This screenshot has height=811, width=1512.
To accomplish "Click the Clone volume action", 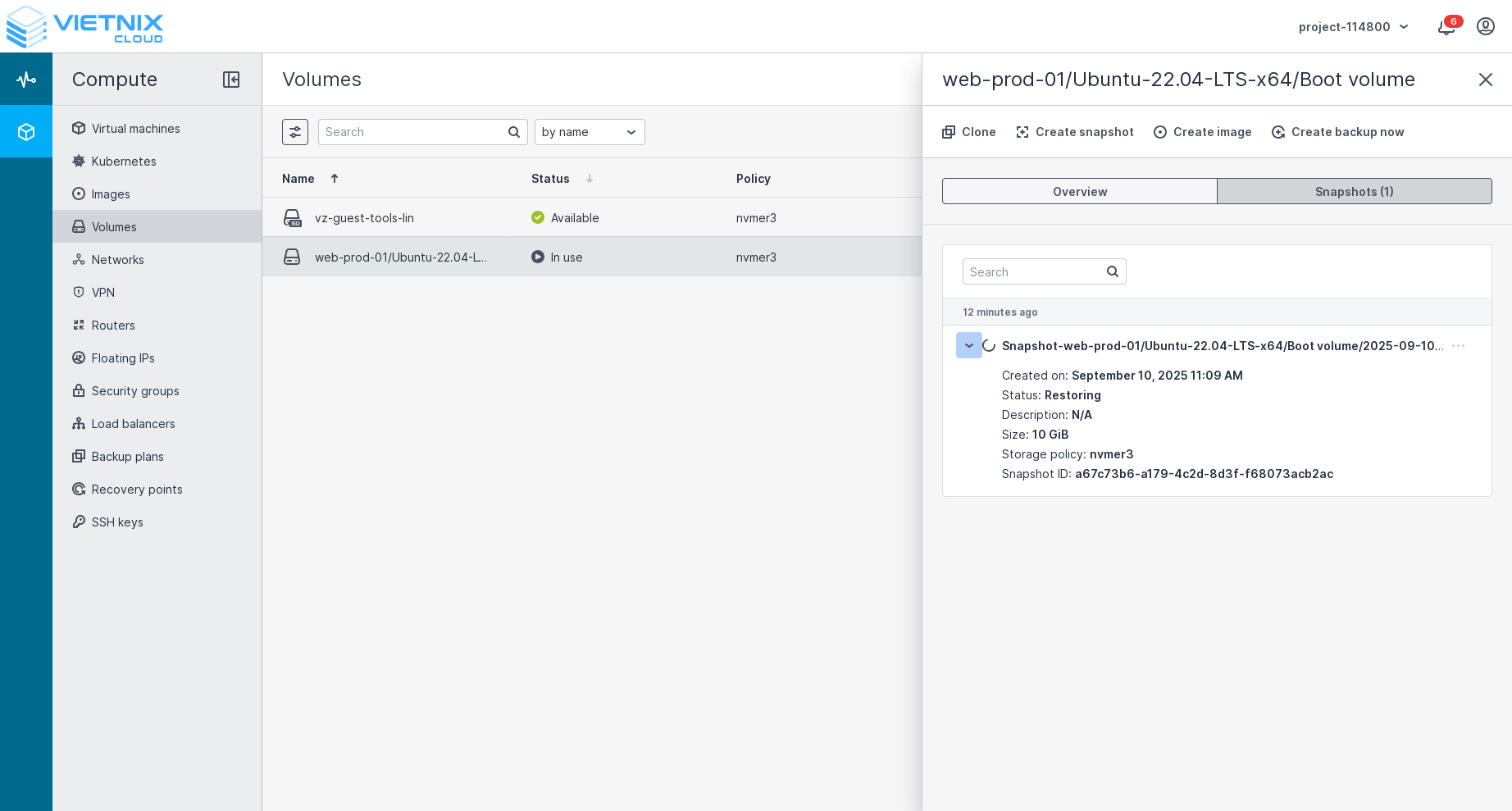I will tap(968, 132).
